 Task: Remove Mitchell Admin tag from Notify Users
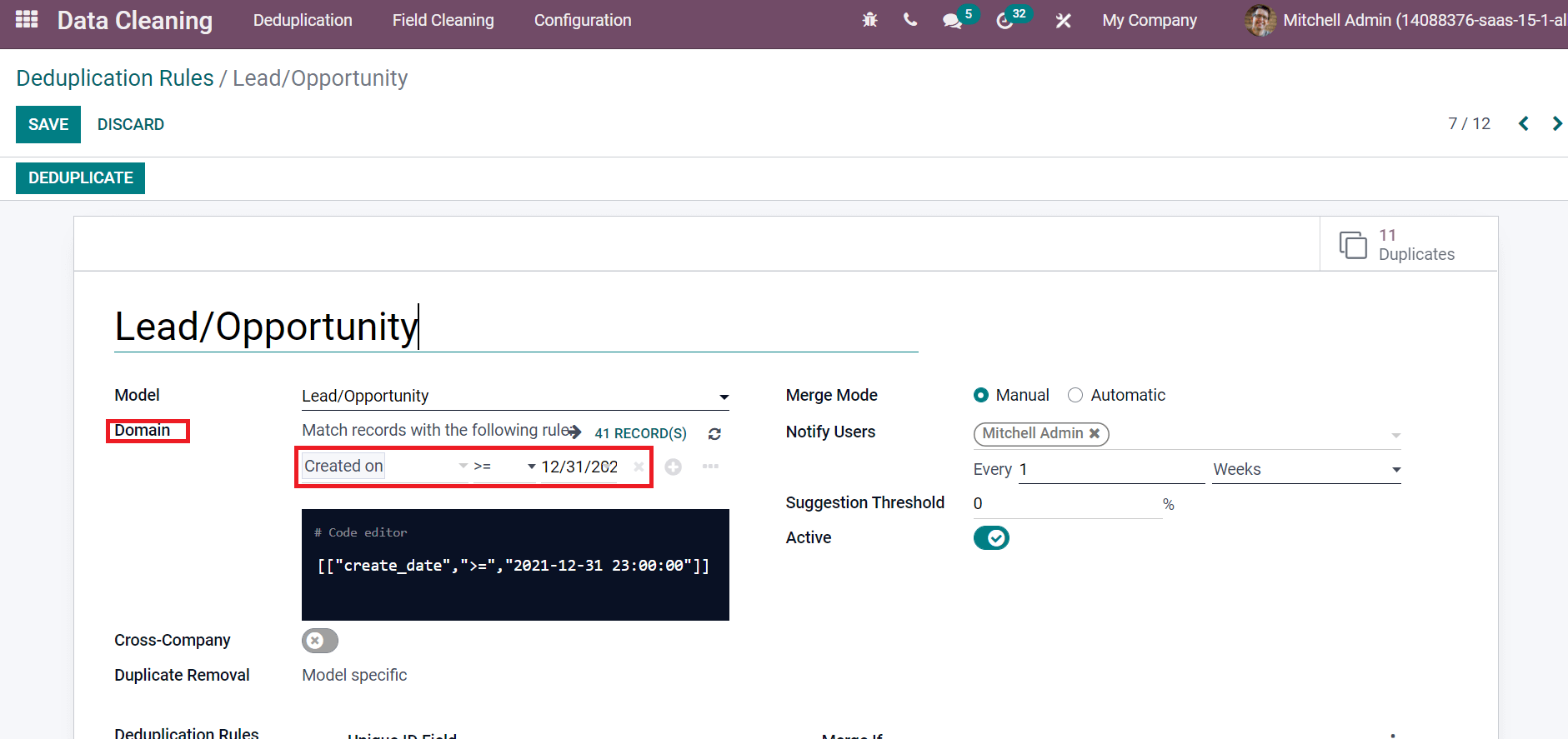1095,433
